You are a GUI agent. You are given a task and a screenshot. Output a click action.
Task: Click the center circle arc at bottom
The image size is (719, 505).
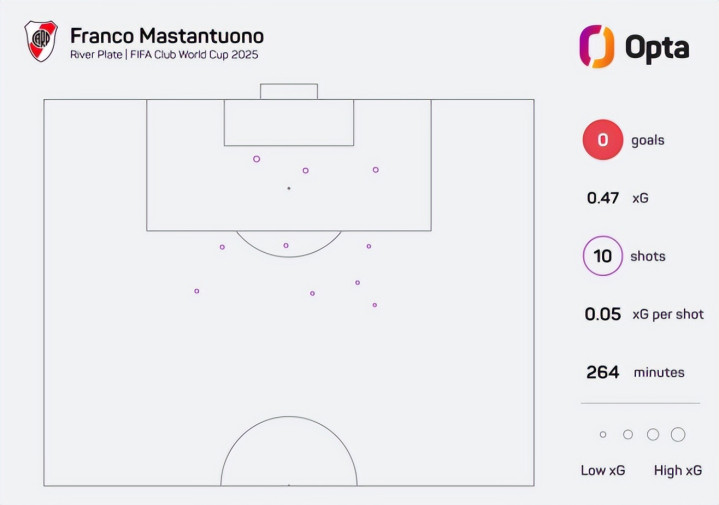(x=289, y=451)
